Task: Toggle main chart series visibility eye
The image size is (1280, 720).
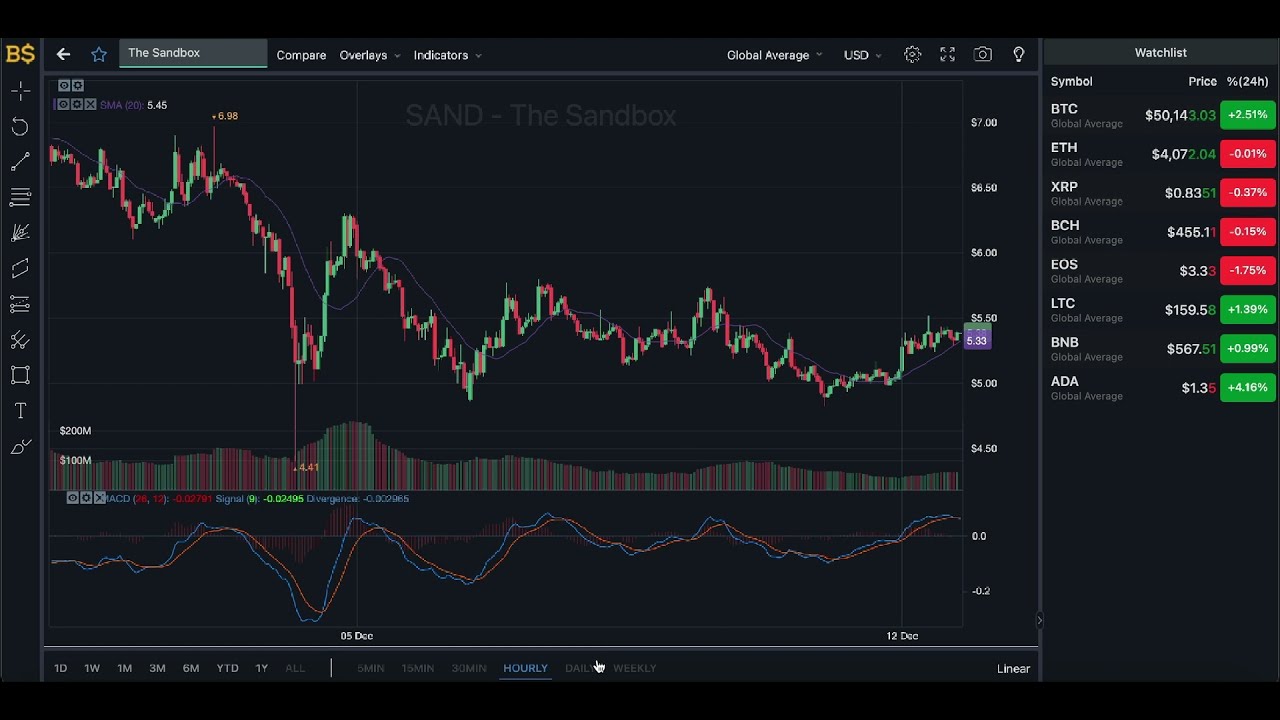Action: pos(64,86)
